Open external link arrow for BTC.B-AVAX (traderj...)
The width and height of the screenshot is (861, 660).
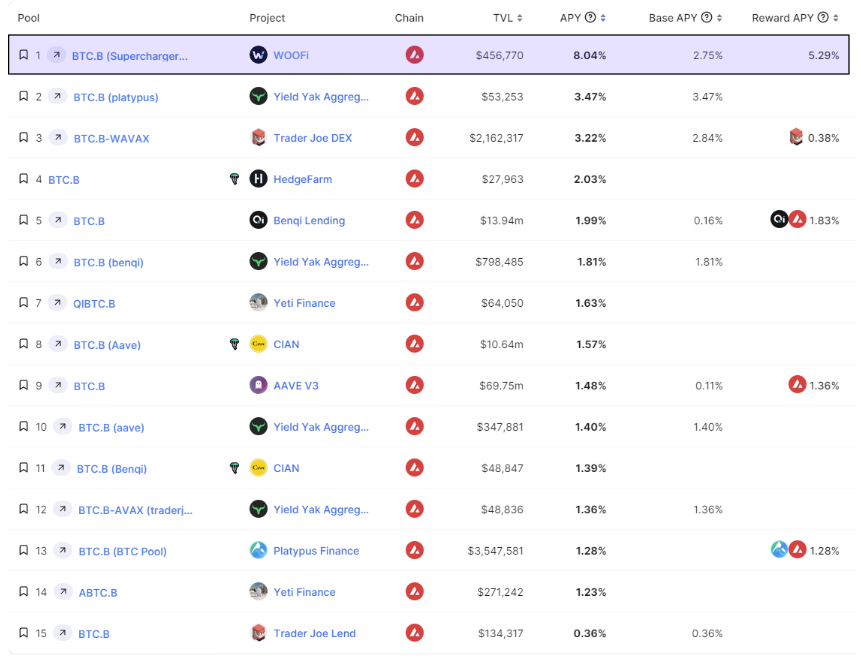pyautogui.click(x=63, y=510)
